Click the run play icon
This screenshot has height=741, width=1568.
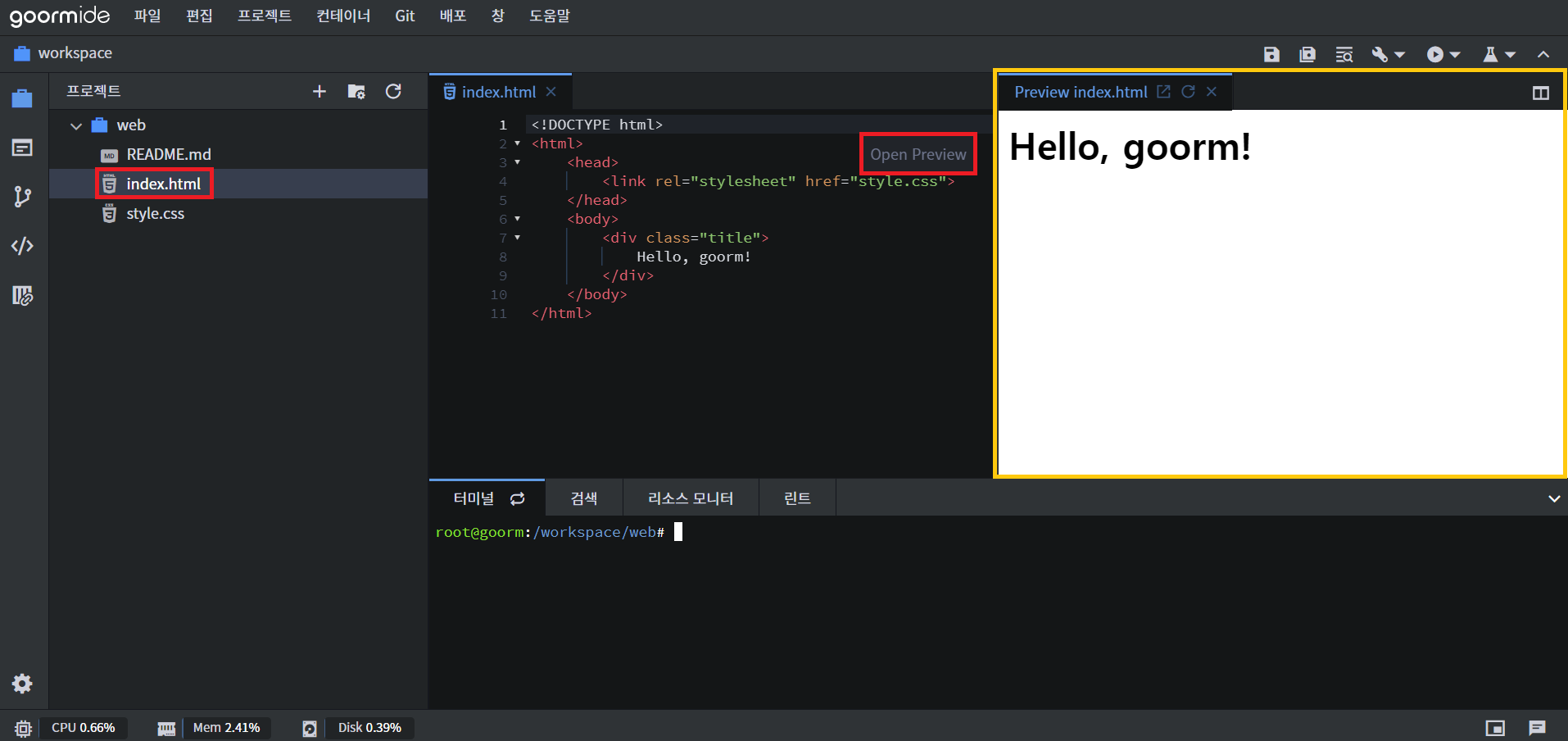point(1435,54)
